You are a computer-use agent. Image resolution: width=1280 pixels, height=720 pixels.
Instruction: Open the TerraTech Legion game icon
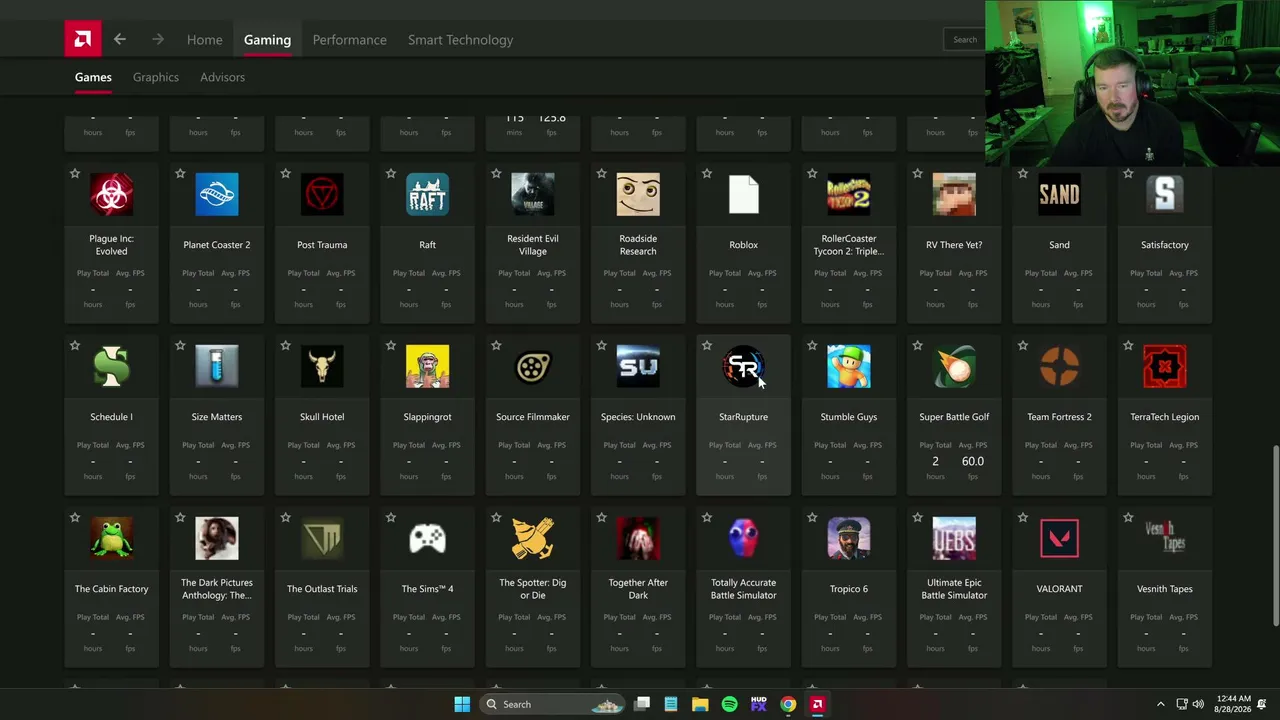pyautogui.click(x=1165, y=366)
